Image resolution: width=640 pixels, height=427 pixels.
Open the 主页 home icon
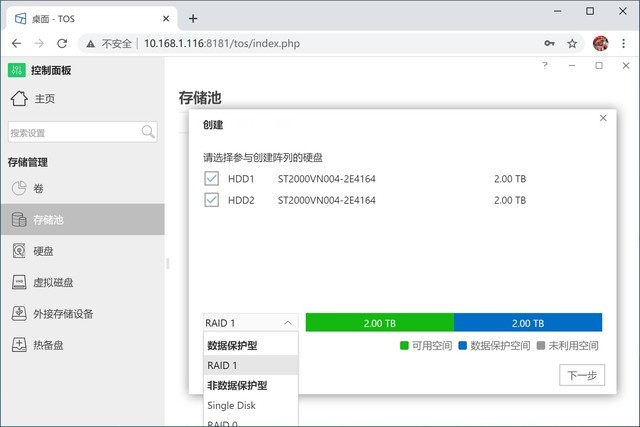pyautogui.click(x=19, y=98)
